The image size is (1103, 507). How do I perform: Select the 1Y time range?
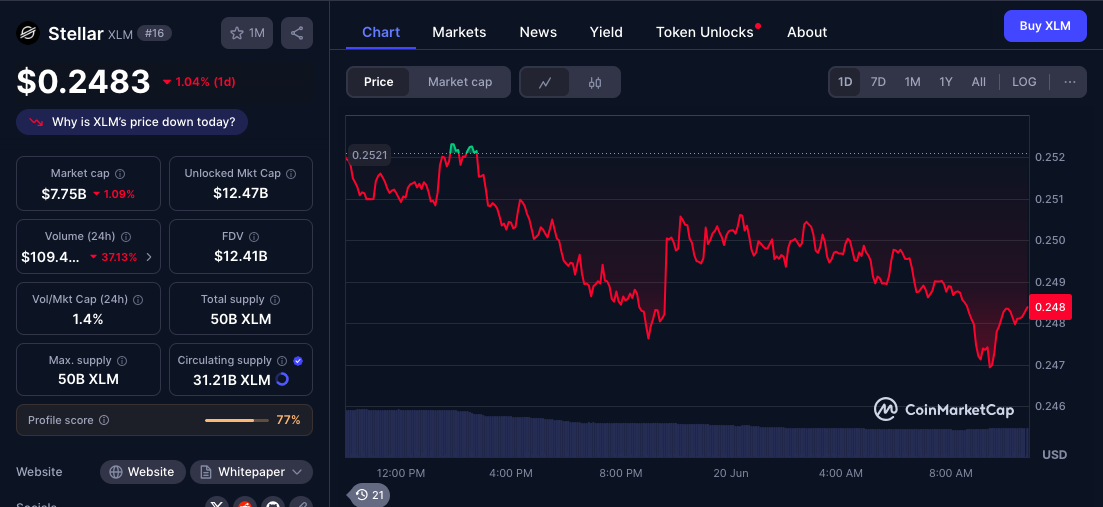tap(945, 82)
